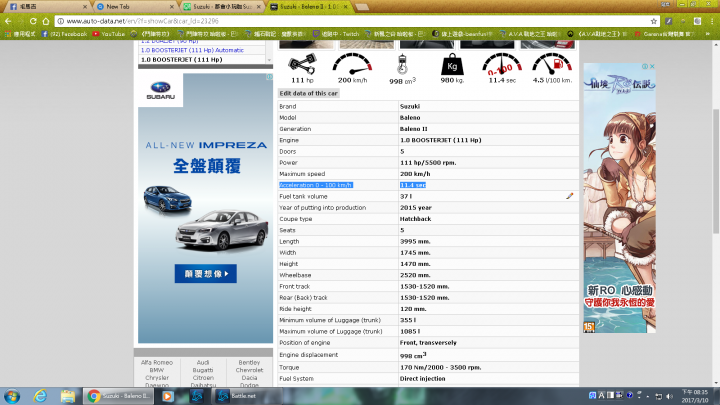720x405 pixels.
Task: Open the Dacia brand link
Action: (x=249, y=377)
